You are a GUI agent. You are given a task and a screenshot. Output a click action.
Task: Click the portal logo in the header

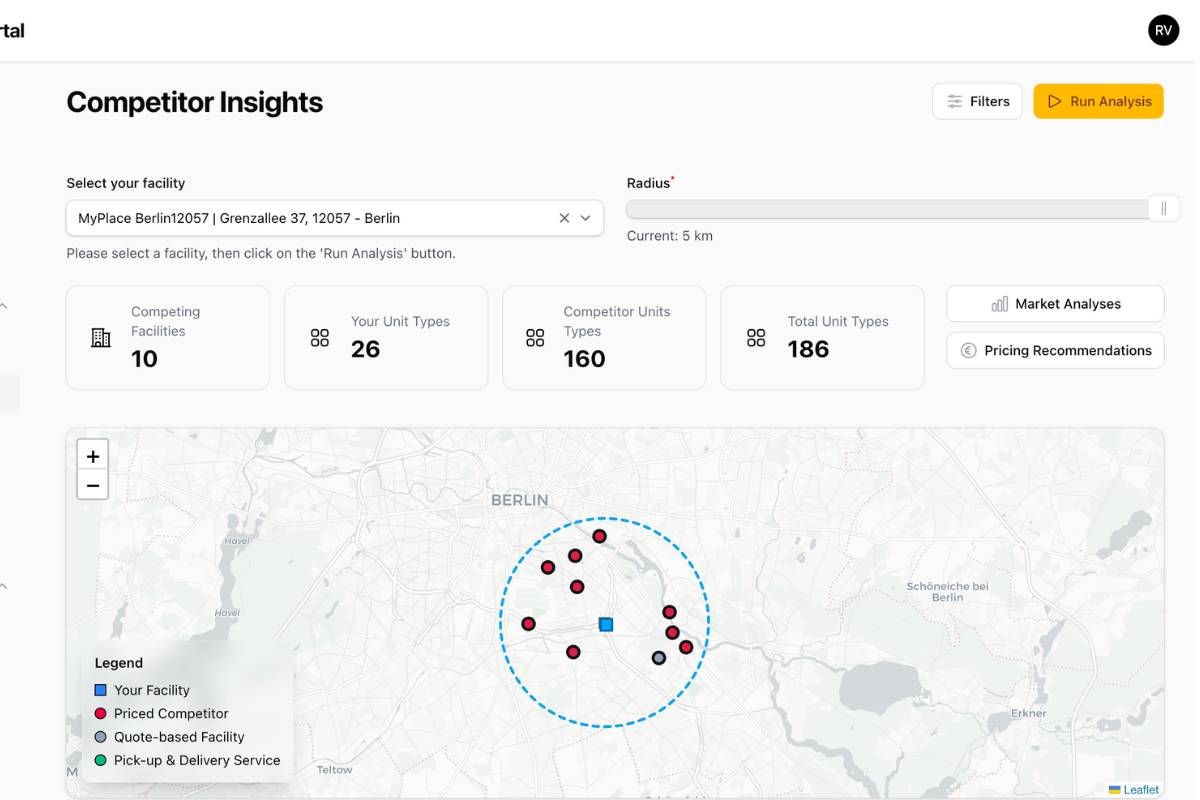coord(12,30)
